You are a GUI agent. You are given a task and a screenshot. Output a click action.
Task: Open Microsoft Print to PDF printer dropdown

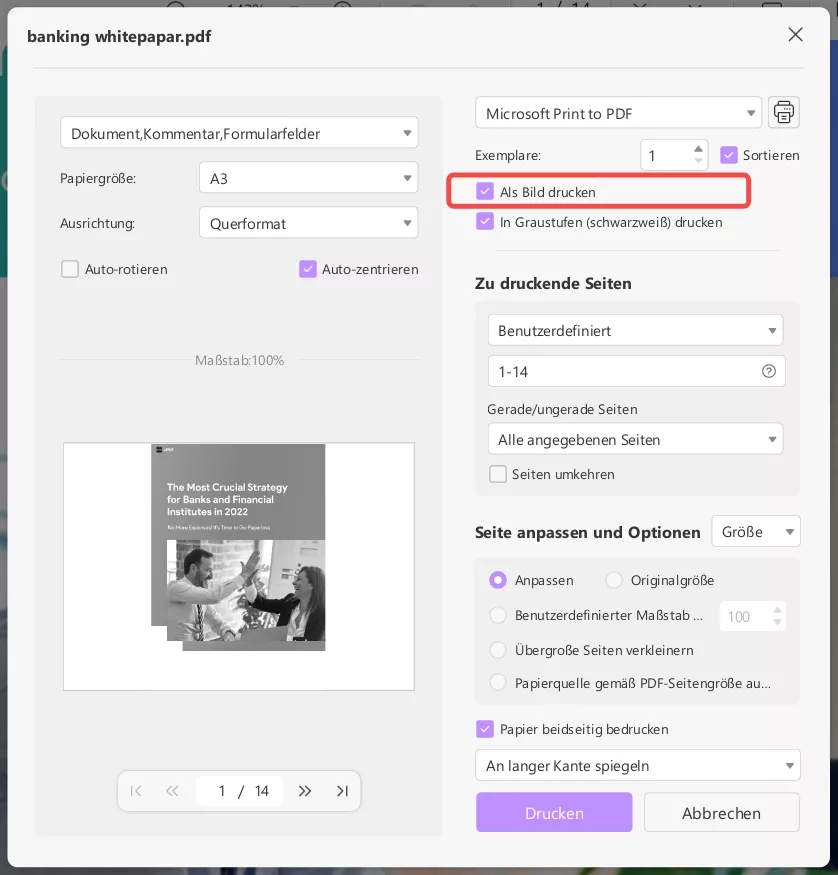pos(618,113)
